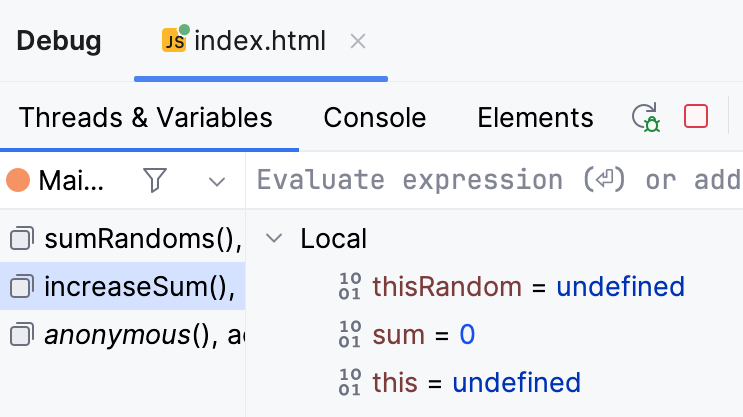
Task: Close the index.html debug tab
Action: [358, 41]
